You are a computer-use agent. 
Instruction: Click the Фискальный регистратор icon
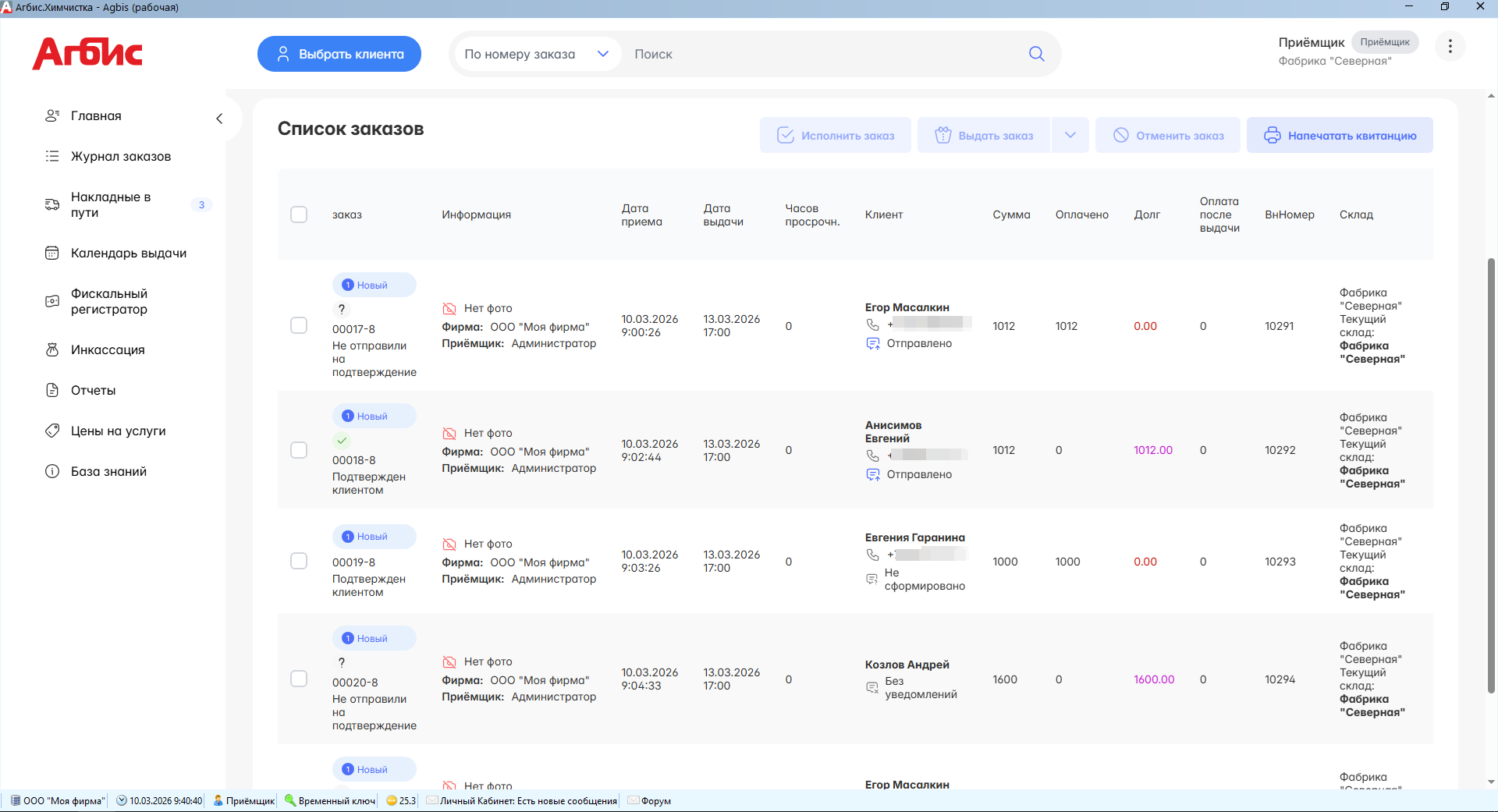pyautogui.click(x=52, y=301)
